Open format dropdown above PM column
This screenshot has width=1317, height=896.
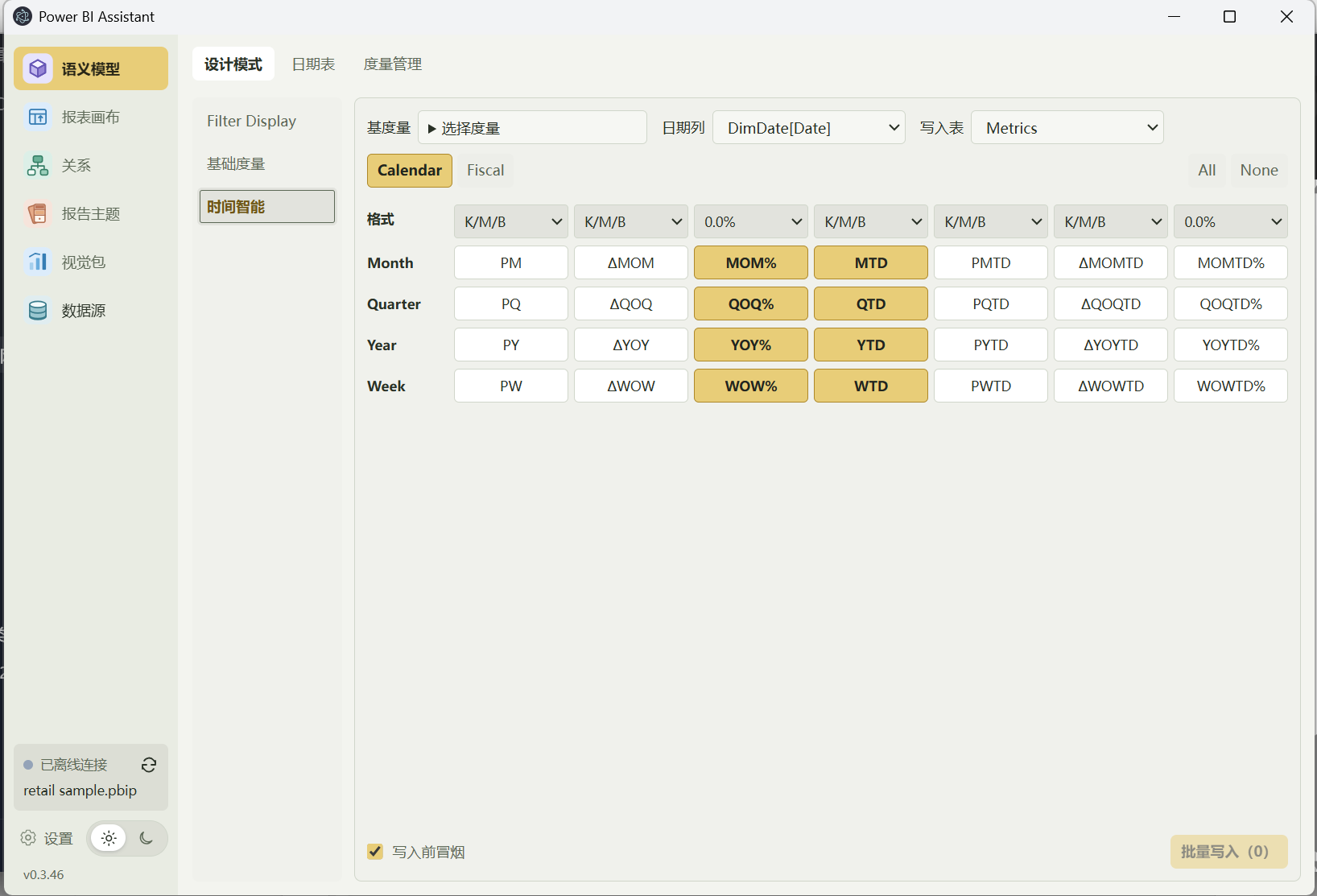click(511, 221)
